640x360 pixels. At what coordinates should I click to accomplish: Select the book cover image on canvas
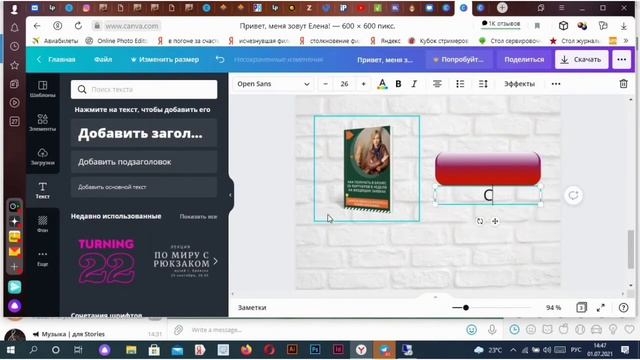click(367, 169)
